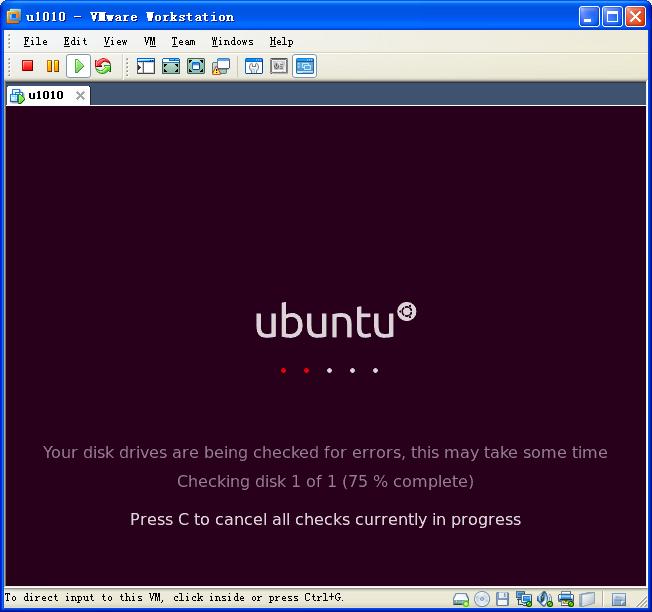Maximize the VMware Workstation window

tap(612, 17)
